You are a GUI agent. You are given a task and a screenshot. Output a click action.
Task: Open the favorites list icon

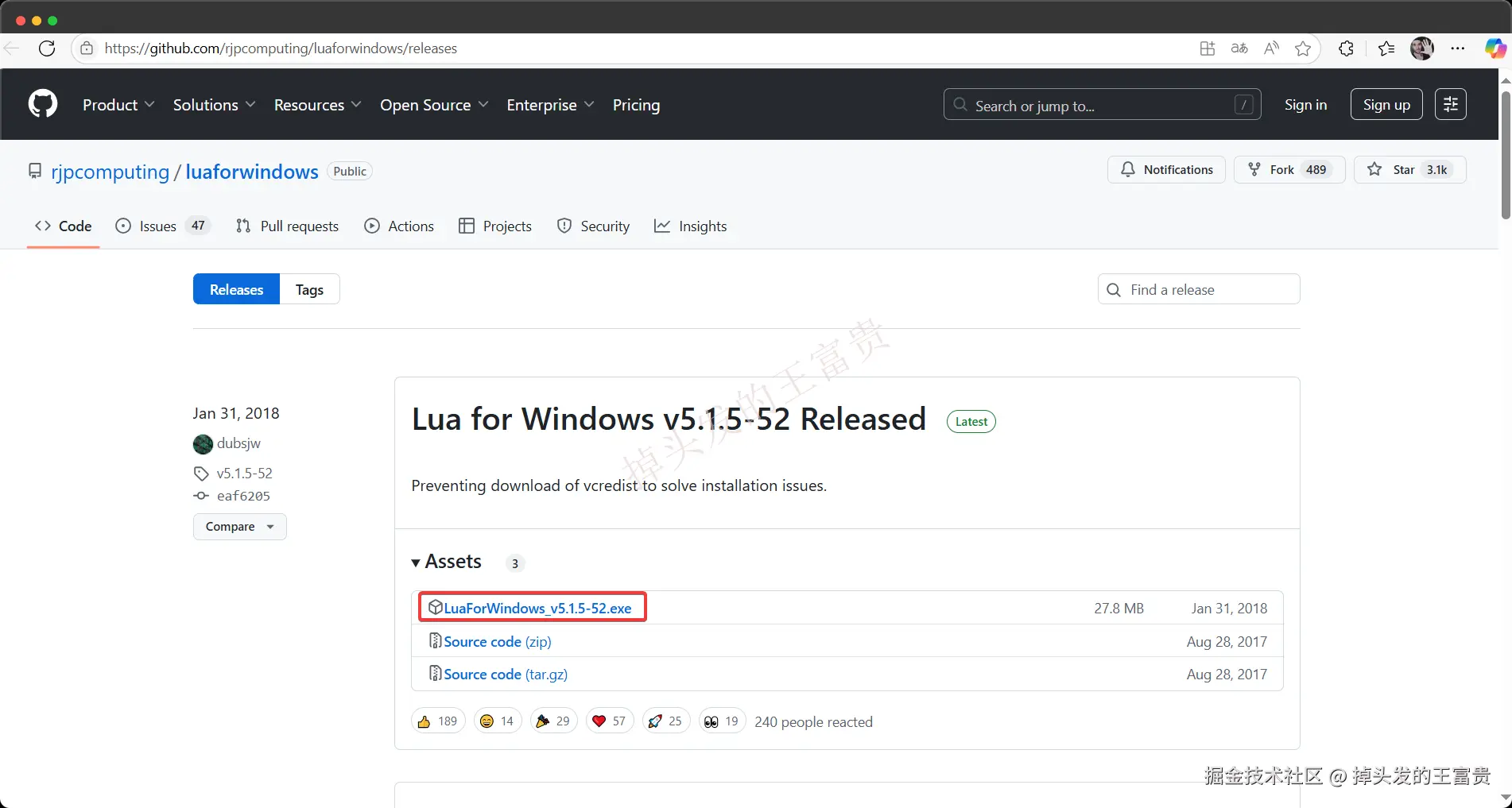1386,48
